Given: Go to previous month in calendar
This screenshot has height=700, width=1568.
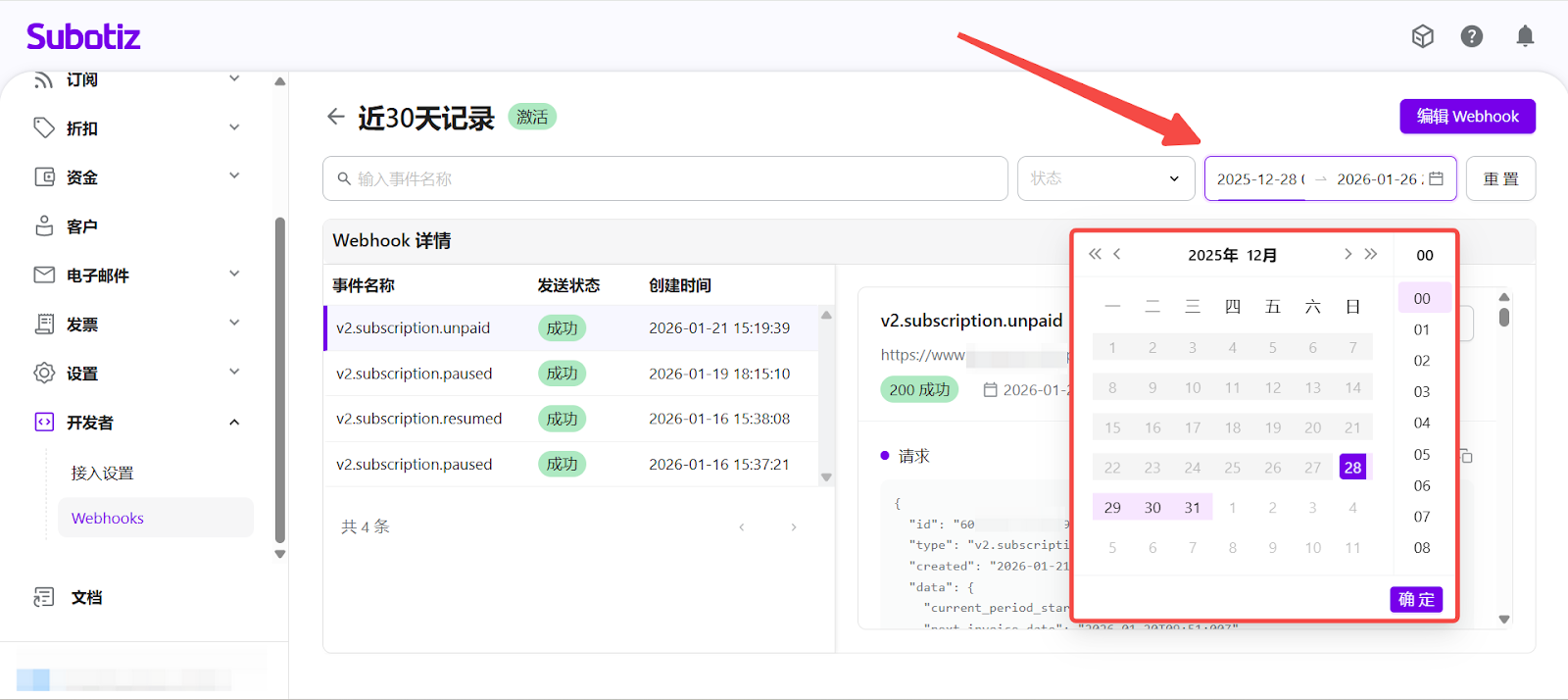Looking at the screenshot, I should (1116, 254).
